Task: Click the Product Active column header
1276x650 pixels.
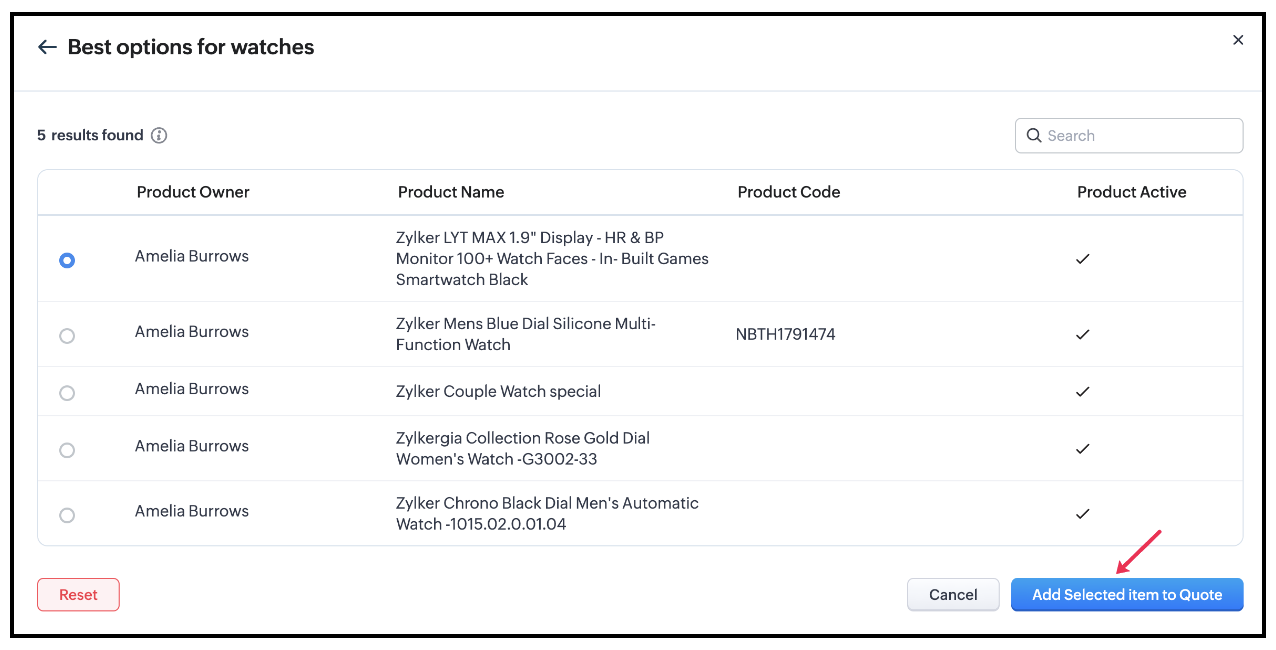Action: coord(1131,192)
